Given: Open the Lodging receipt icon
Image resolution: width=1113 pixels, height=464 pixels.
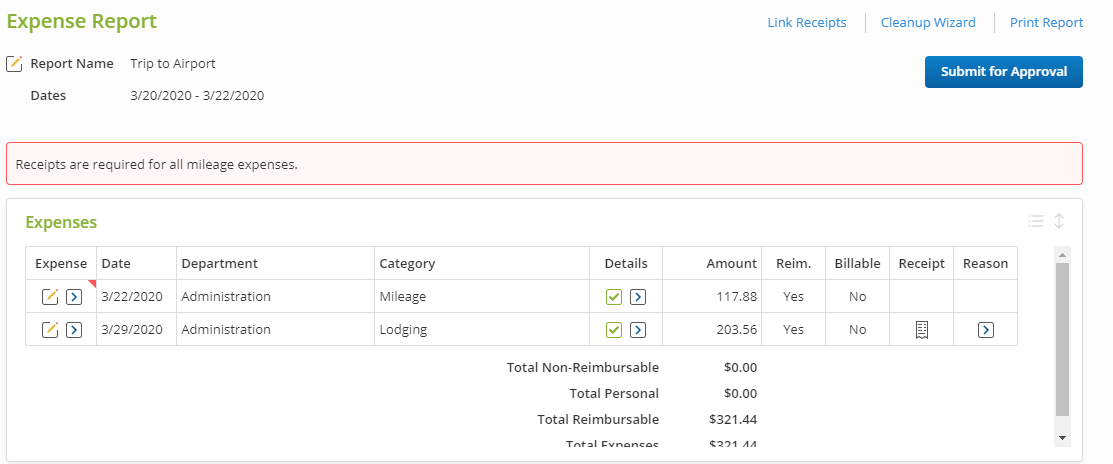Looking at the screenshot, I should coord(921,330).
